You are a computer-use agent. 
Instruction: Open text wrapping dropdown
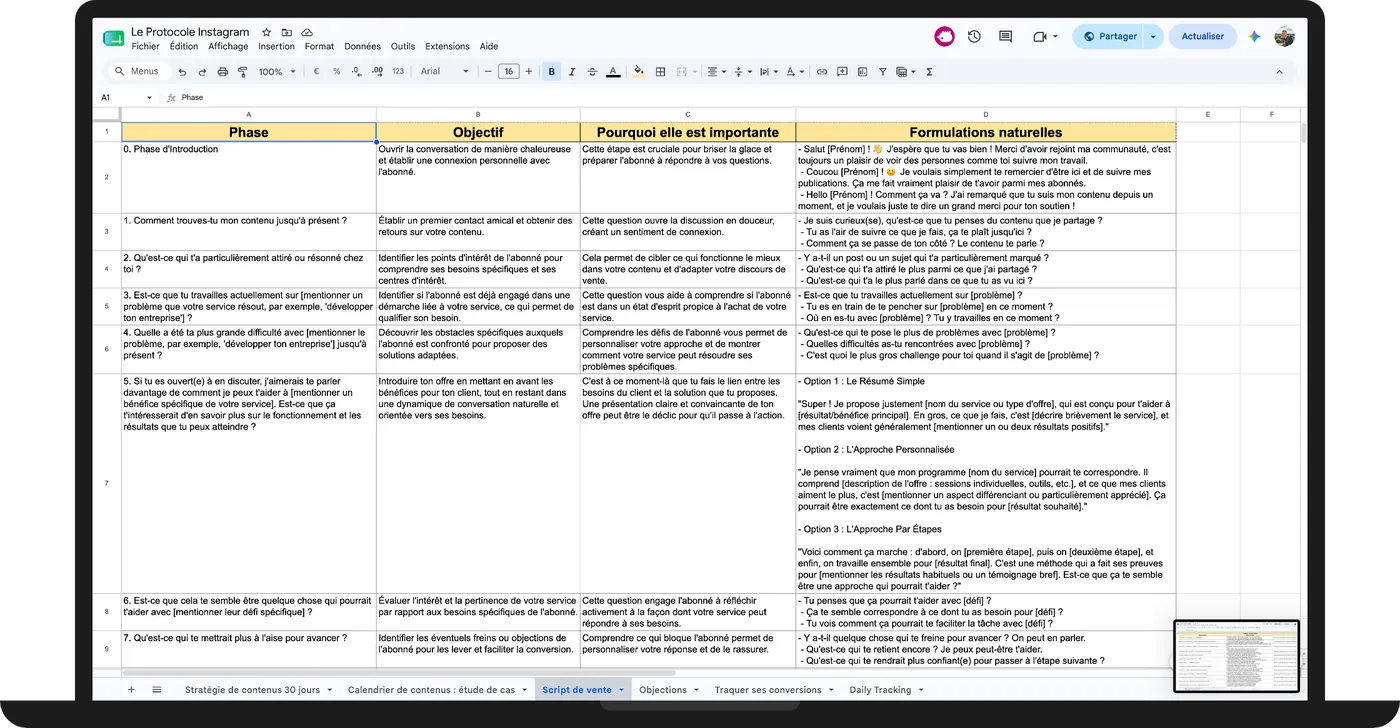[768, 72]
